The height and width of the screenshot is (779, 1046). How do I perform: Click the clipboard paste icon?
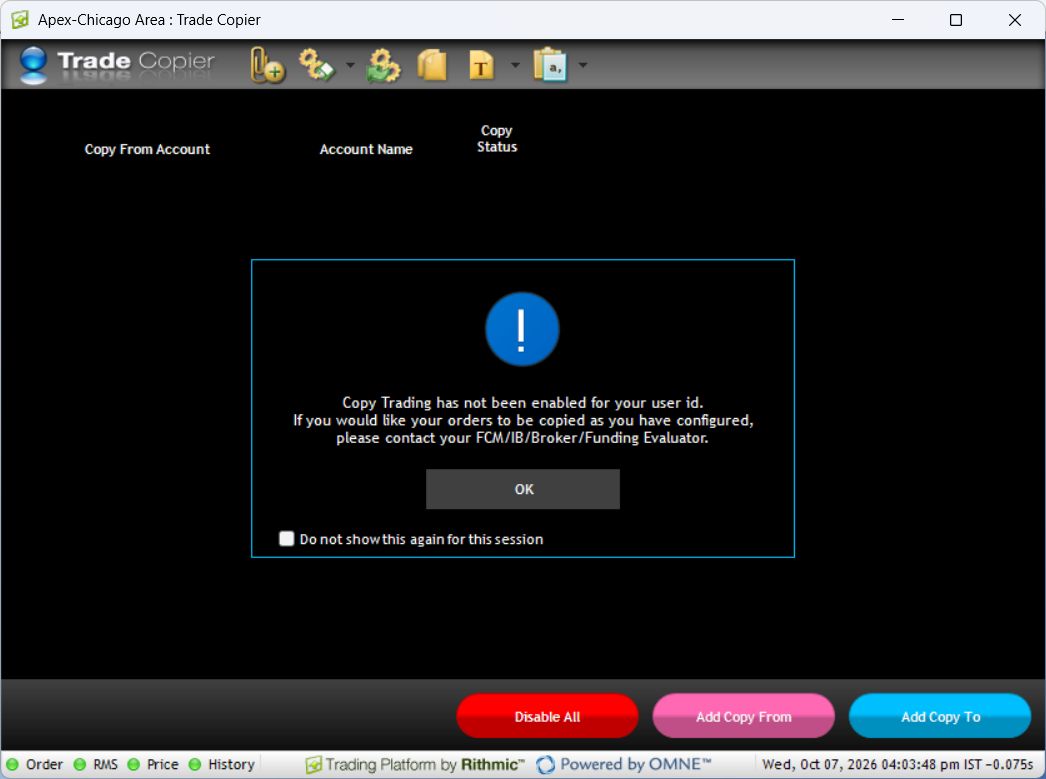(x=550, y=65)
